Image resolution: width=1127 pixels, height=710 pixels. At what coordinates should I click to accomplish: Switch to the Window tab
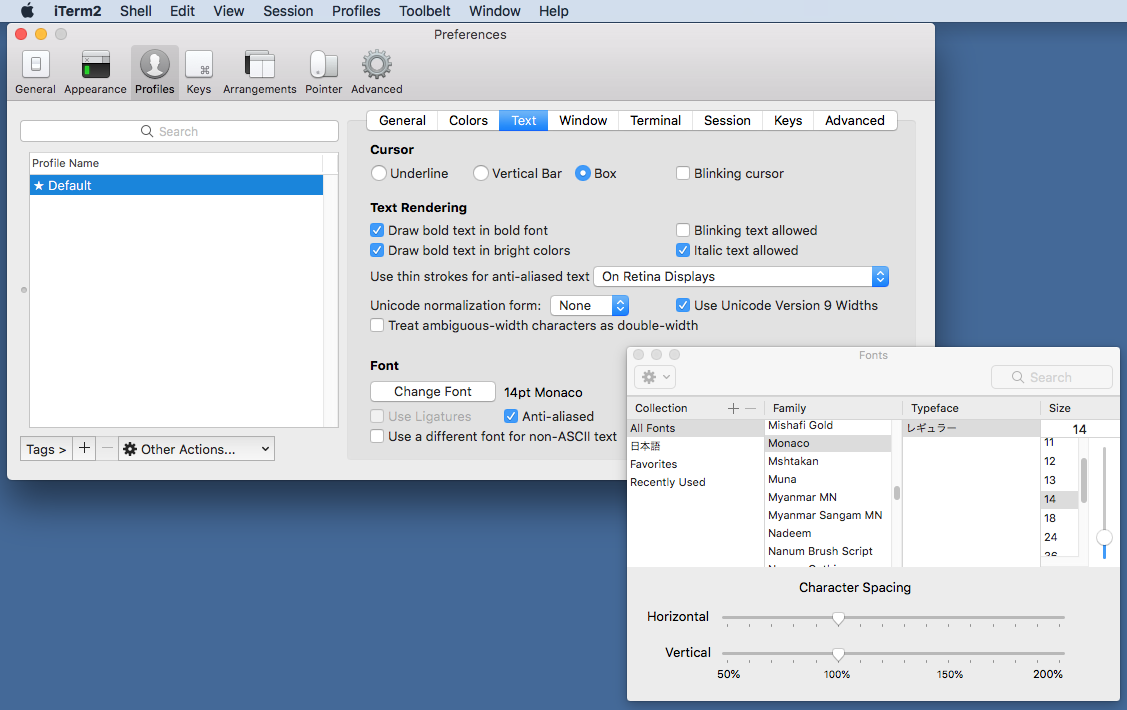tap(583, 121)
